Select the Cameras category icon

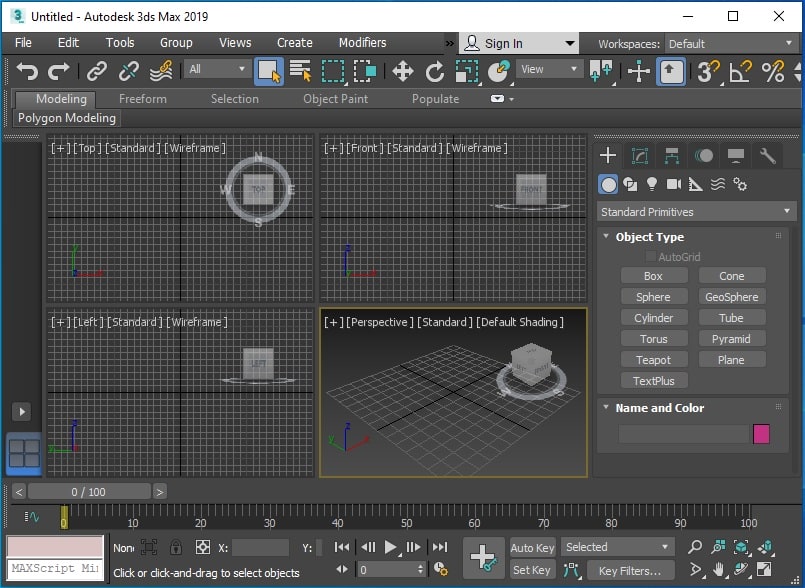674,184
